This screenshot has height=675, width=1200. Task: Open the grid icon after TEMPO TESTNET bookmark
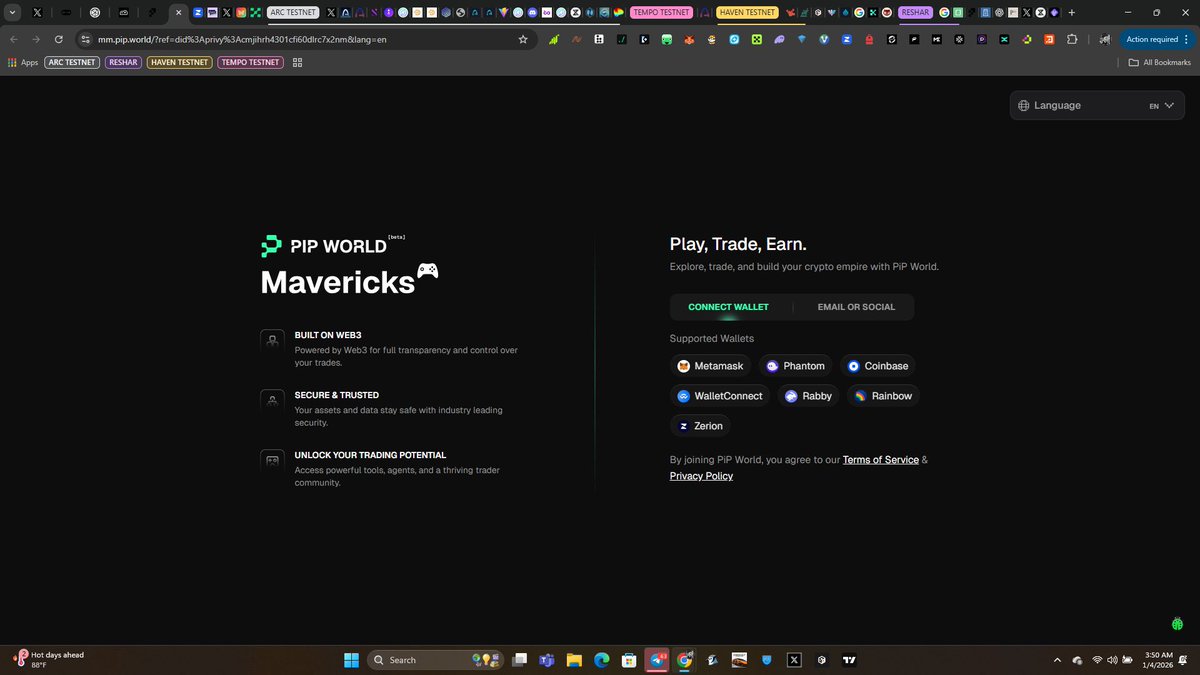coord(297,62)
